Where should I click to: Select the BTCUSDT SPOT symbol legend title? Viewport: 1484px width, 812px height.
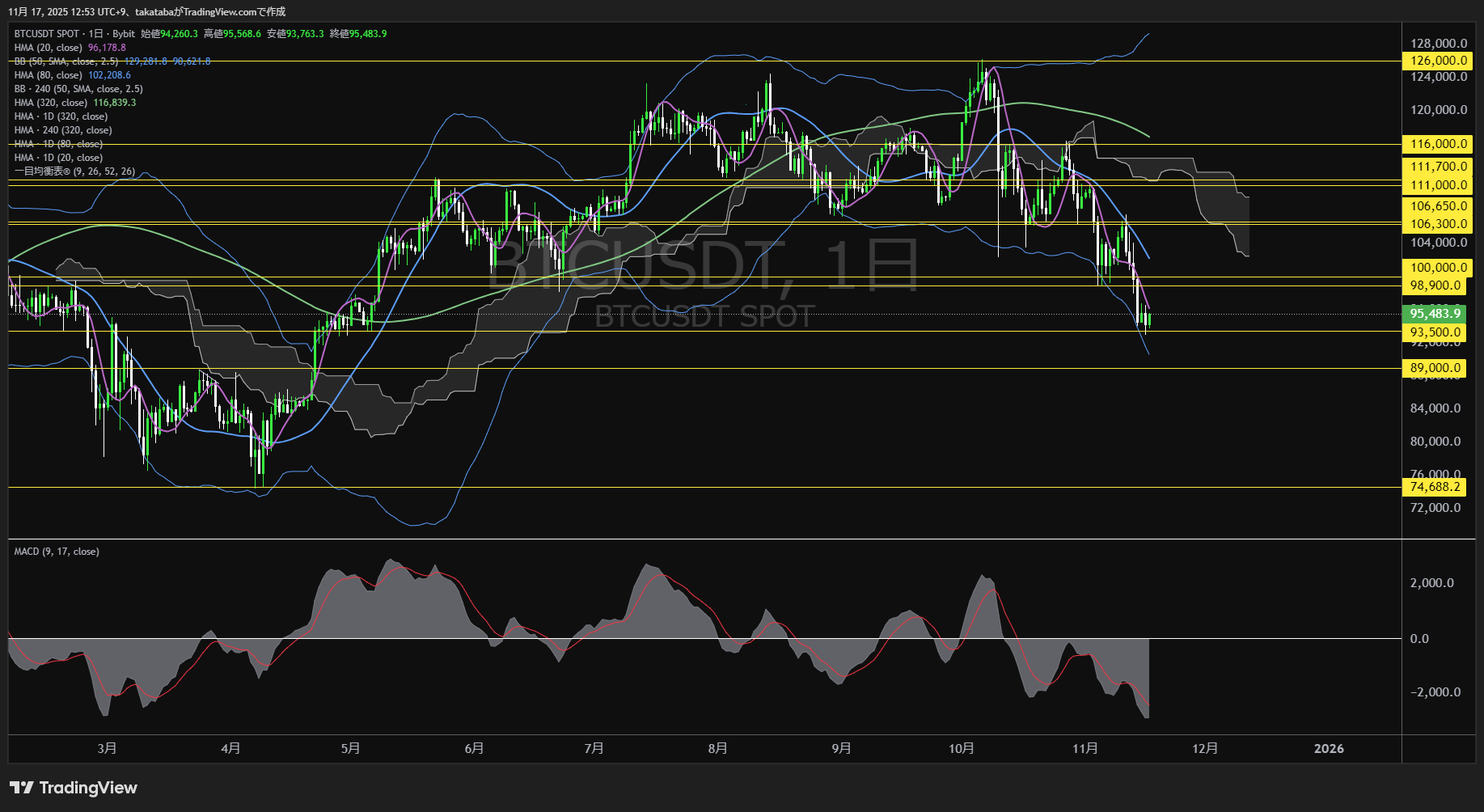click(x=47, y=34)
